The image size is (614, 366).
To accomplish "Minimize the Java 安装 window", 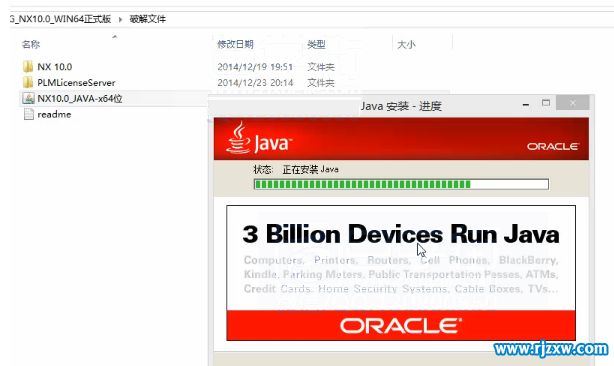I will pyautogui.click(x=526, y=105).
